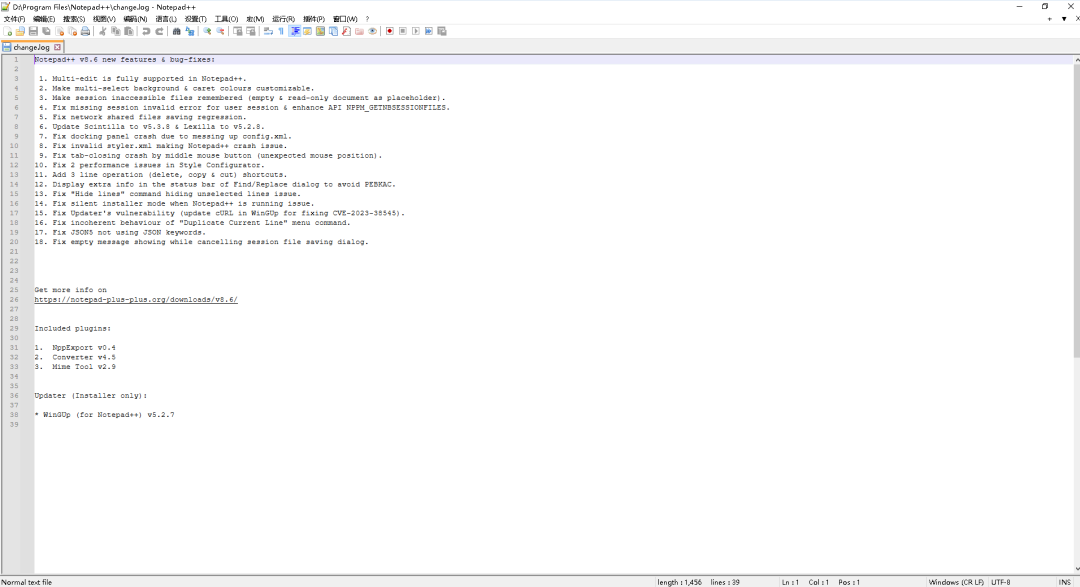Click the Print toolbar icon
This screenshot has height=587, width=1080.
coord(85,31)
